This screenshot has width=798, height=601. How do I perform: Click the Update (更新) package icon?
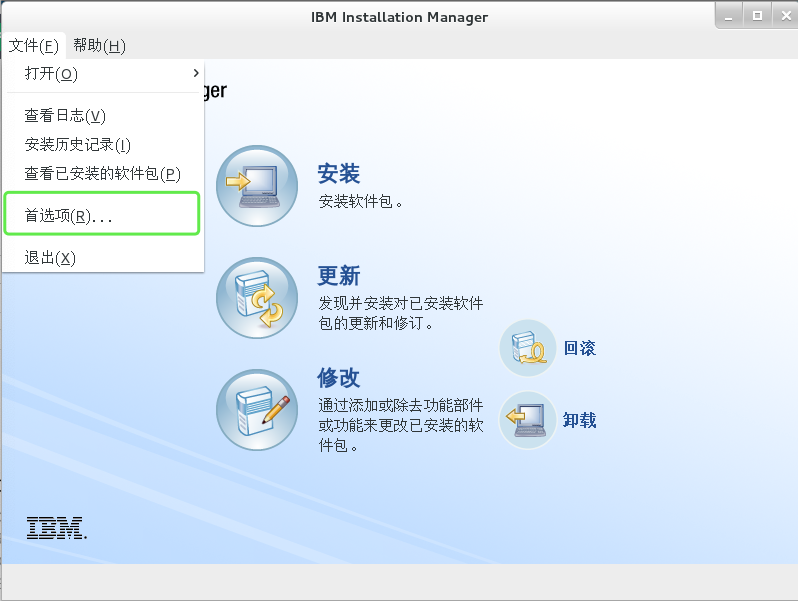[x=257, y=298]
